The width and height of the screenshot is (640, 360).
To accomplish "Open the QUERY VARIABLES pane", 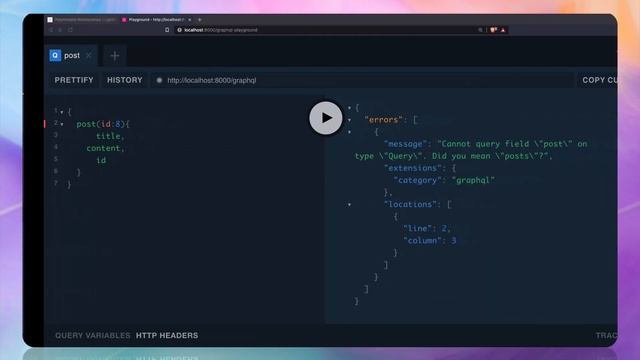I will pyautogui.click(x=93, y=336).
